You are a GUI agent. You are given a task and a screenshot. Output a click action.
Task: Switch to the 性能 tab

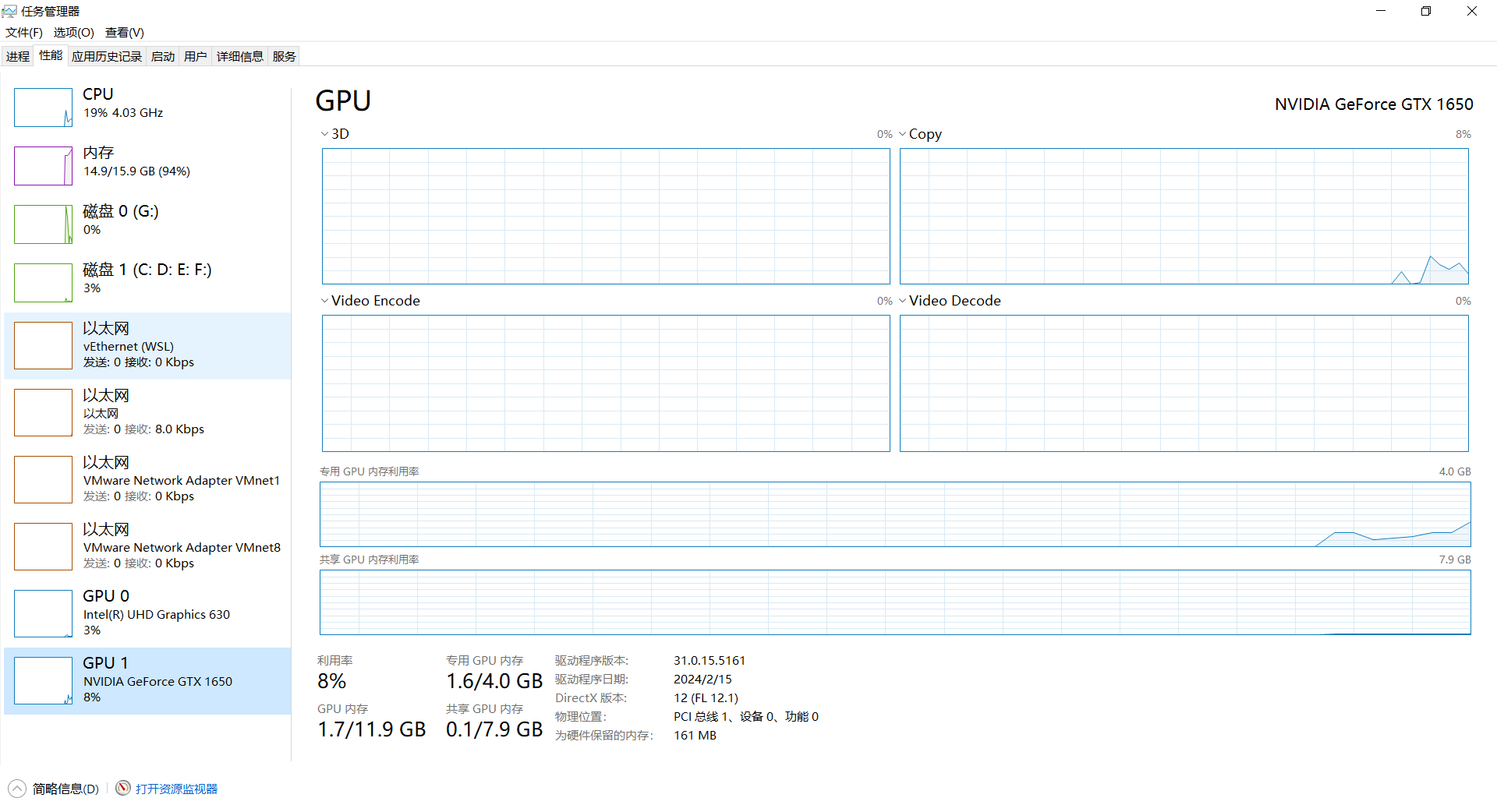[x=51, y=55]
